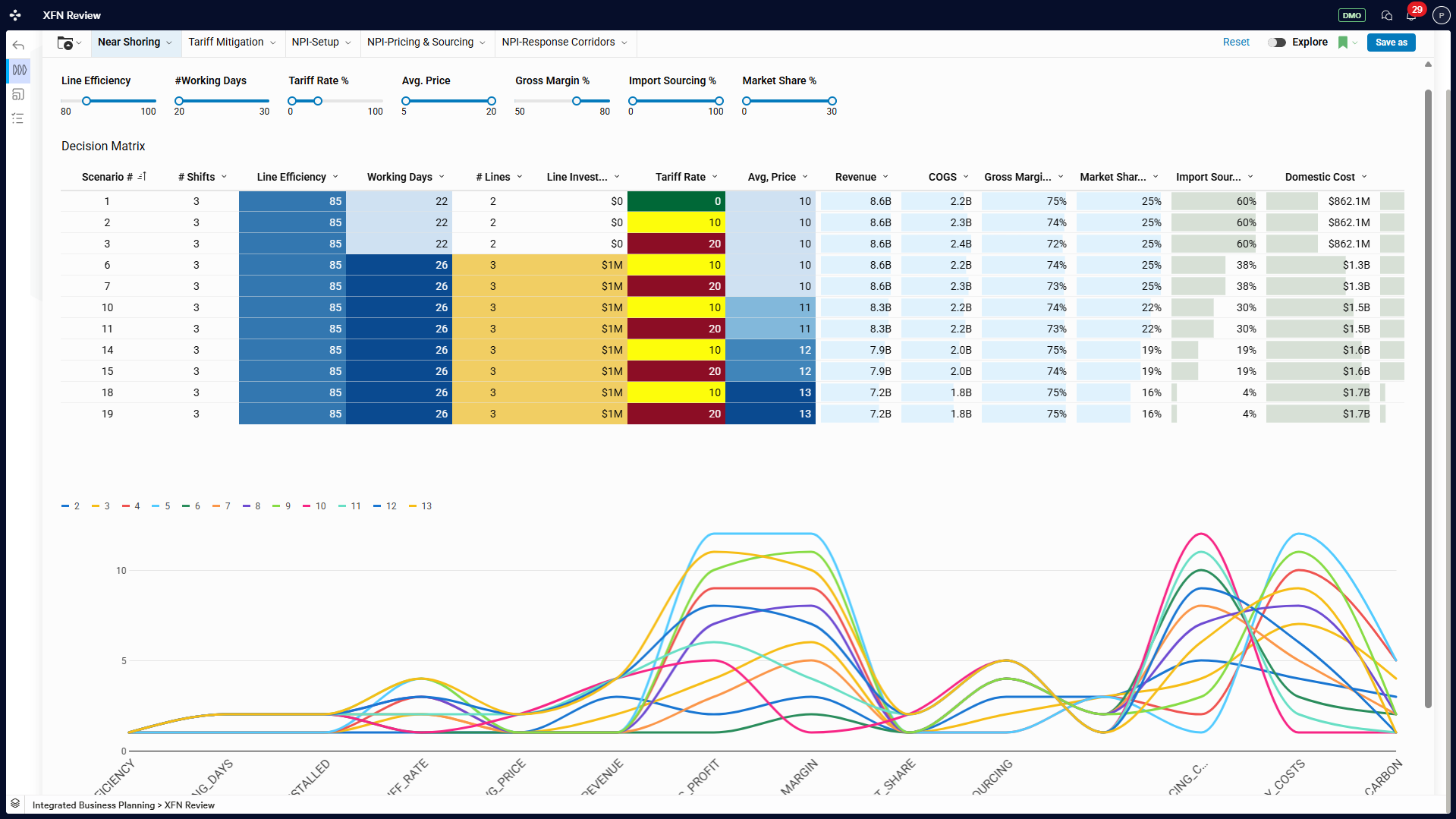Toggle series 5 in chart legend
The width and height of the screenshot is (1456, 819).
click(162, 506)
